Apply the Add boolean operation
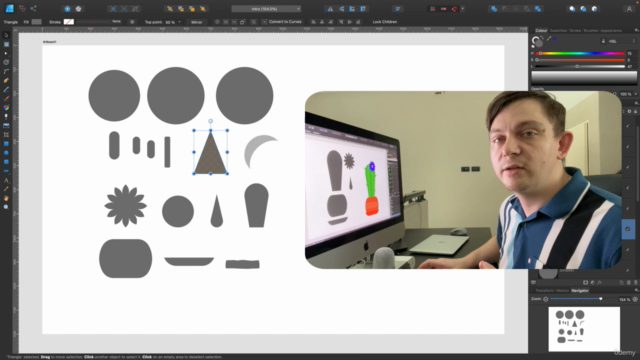Screen dimensions: 640x360 click(494, 9)
